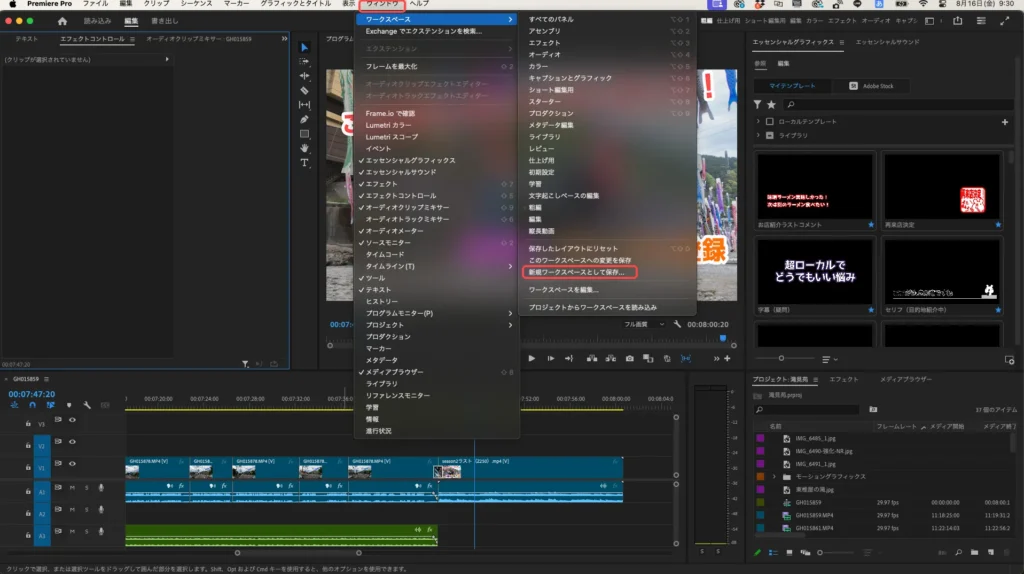Expand the モーショングラフィックス folder
Image resolution: width=1024 pixels, height=574 pixels.
[x=774, y=477]
